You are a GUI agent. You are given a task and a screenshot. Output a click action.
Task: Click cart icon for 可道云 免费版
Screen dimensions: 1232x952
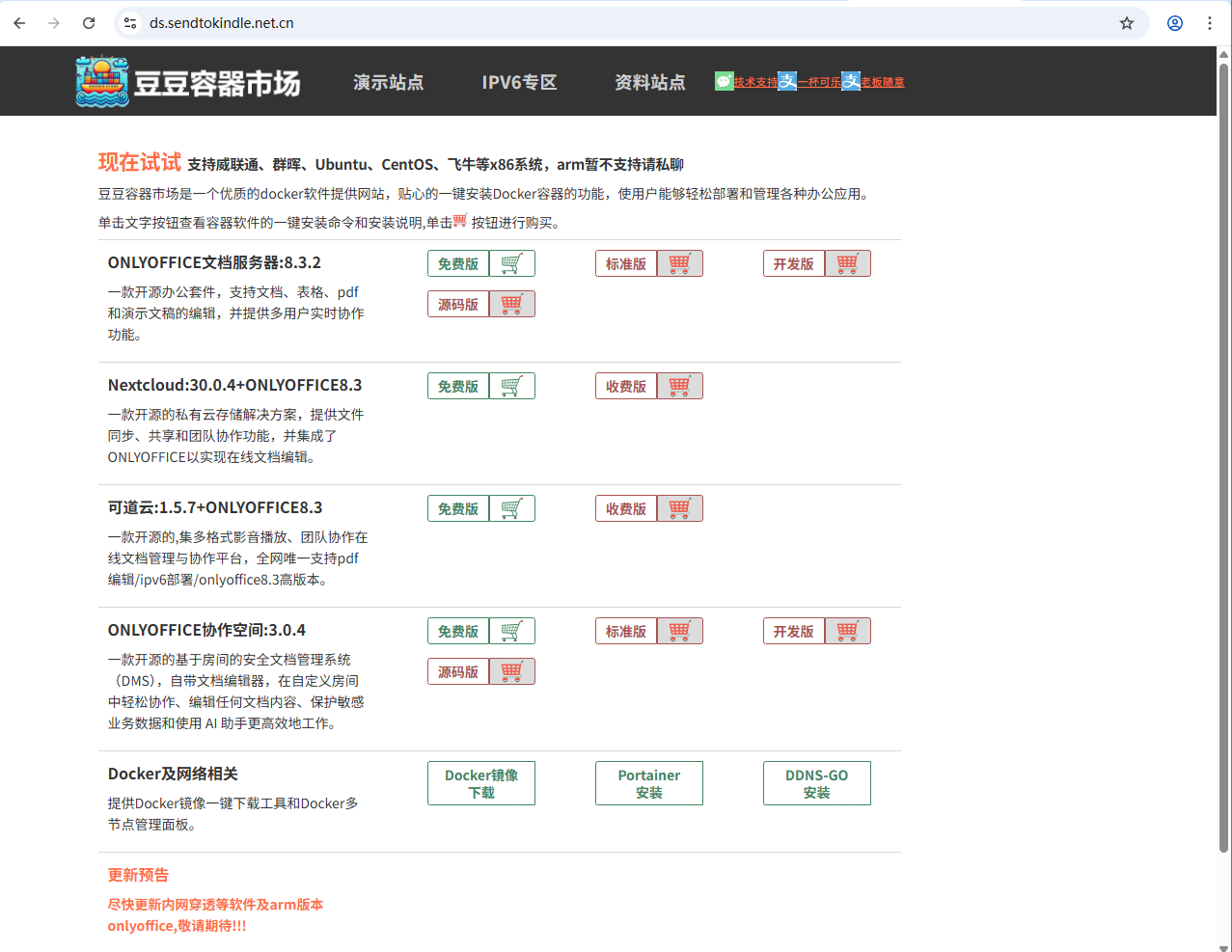click(x=512, y=508)
